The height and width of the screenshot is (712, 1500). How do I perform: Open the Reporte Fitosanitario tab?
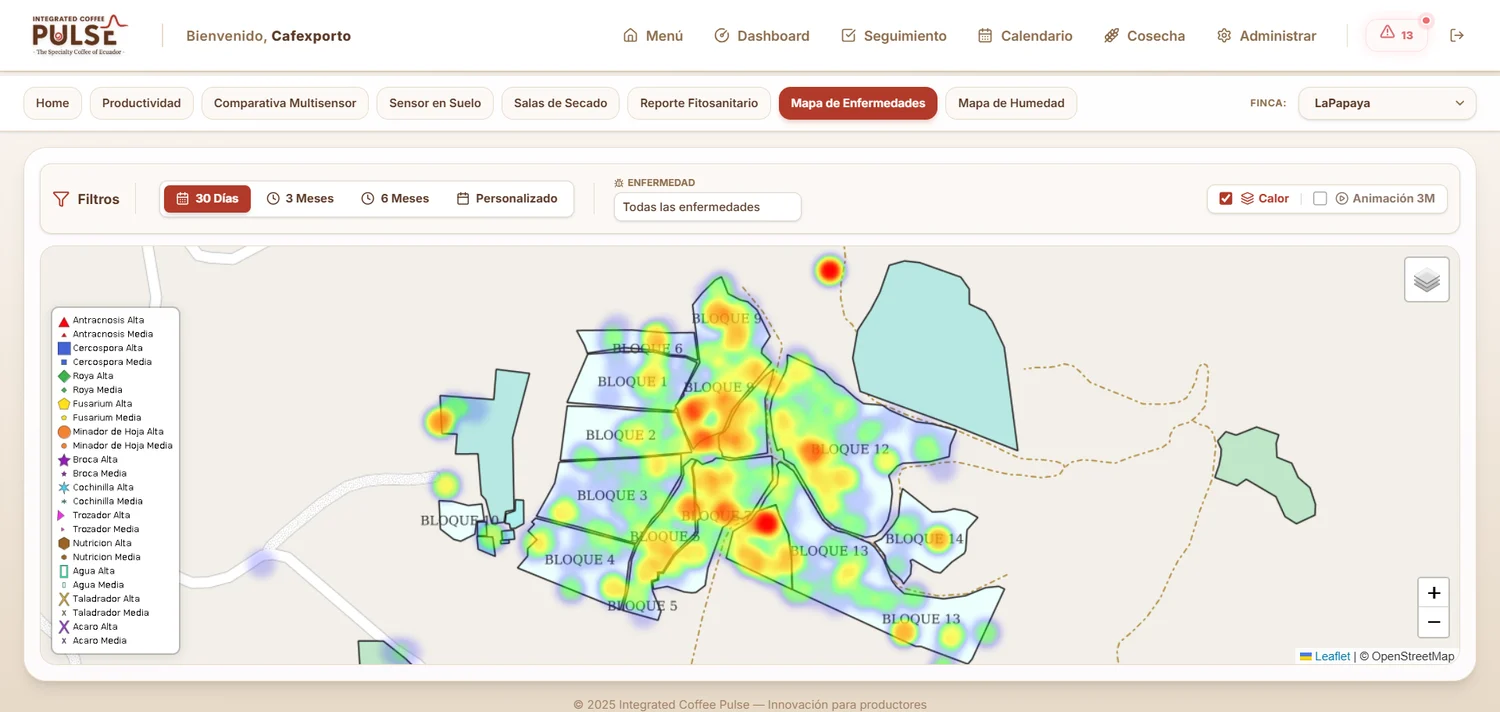click(699, 103)
